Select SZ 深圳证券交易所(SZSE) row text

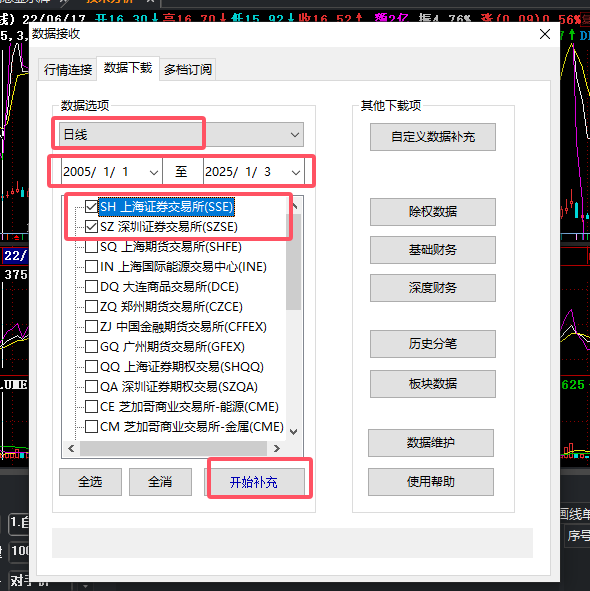169,227
